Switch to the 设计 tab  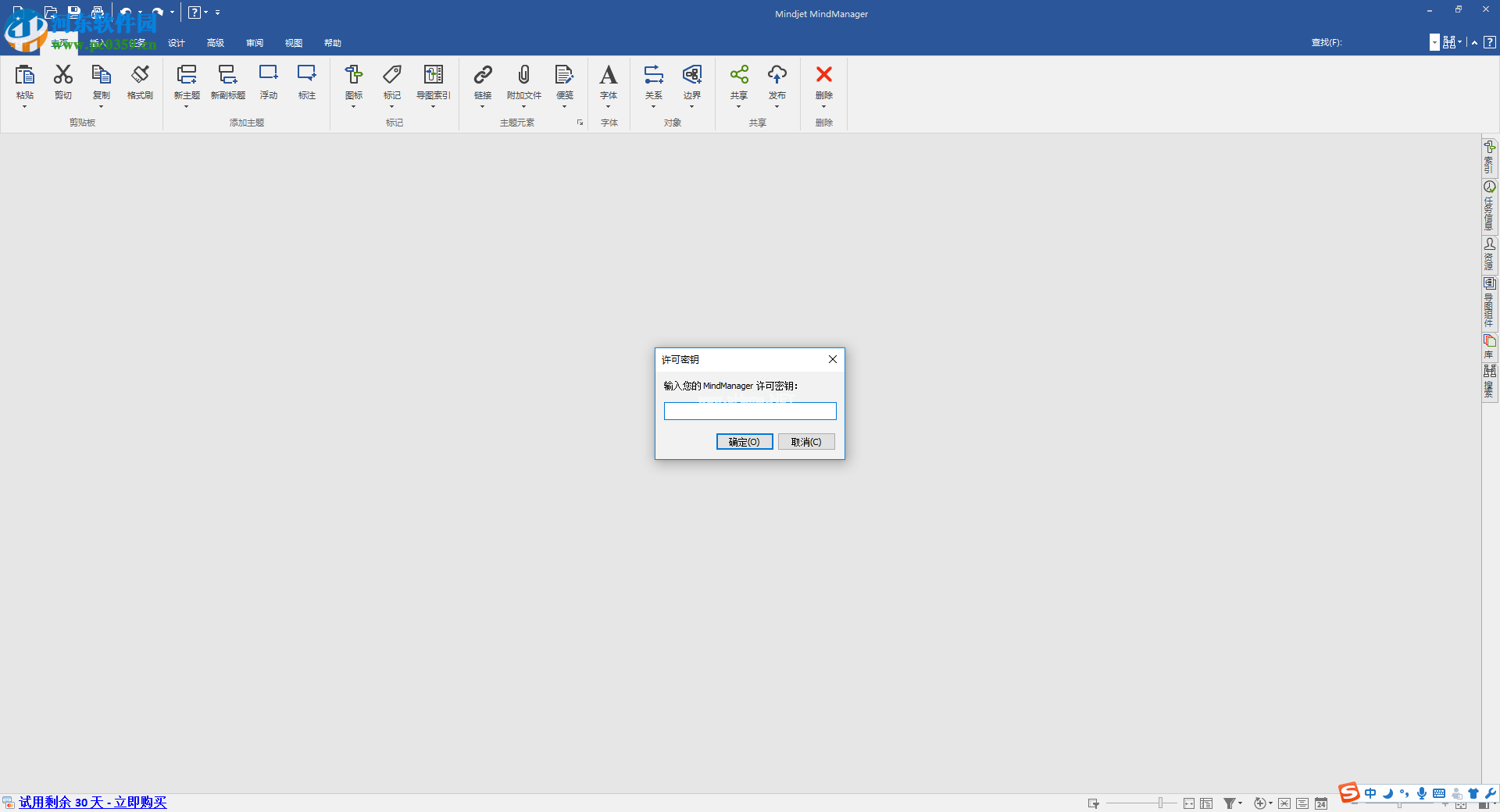pos(177,43)
